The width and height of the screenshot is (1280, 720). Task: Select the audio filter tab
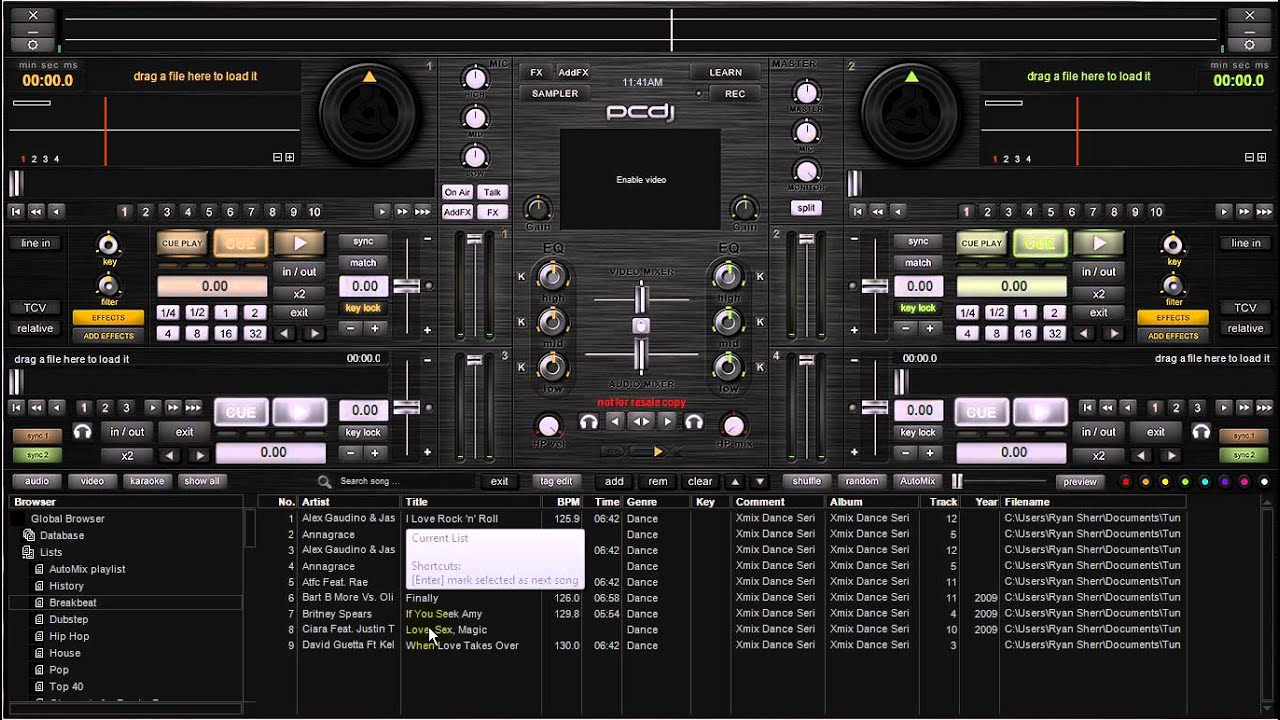[x=37, y=481]
